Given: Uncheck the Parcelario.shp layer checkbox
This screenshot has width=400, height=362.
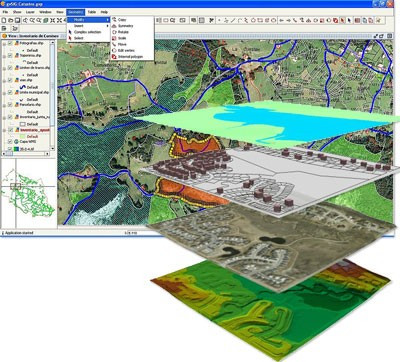Looking at the screenshot, I should pyautogui.click(x=10, y=105).
